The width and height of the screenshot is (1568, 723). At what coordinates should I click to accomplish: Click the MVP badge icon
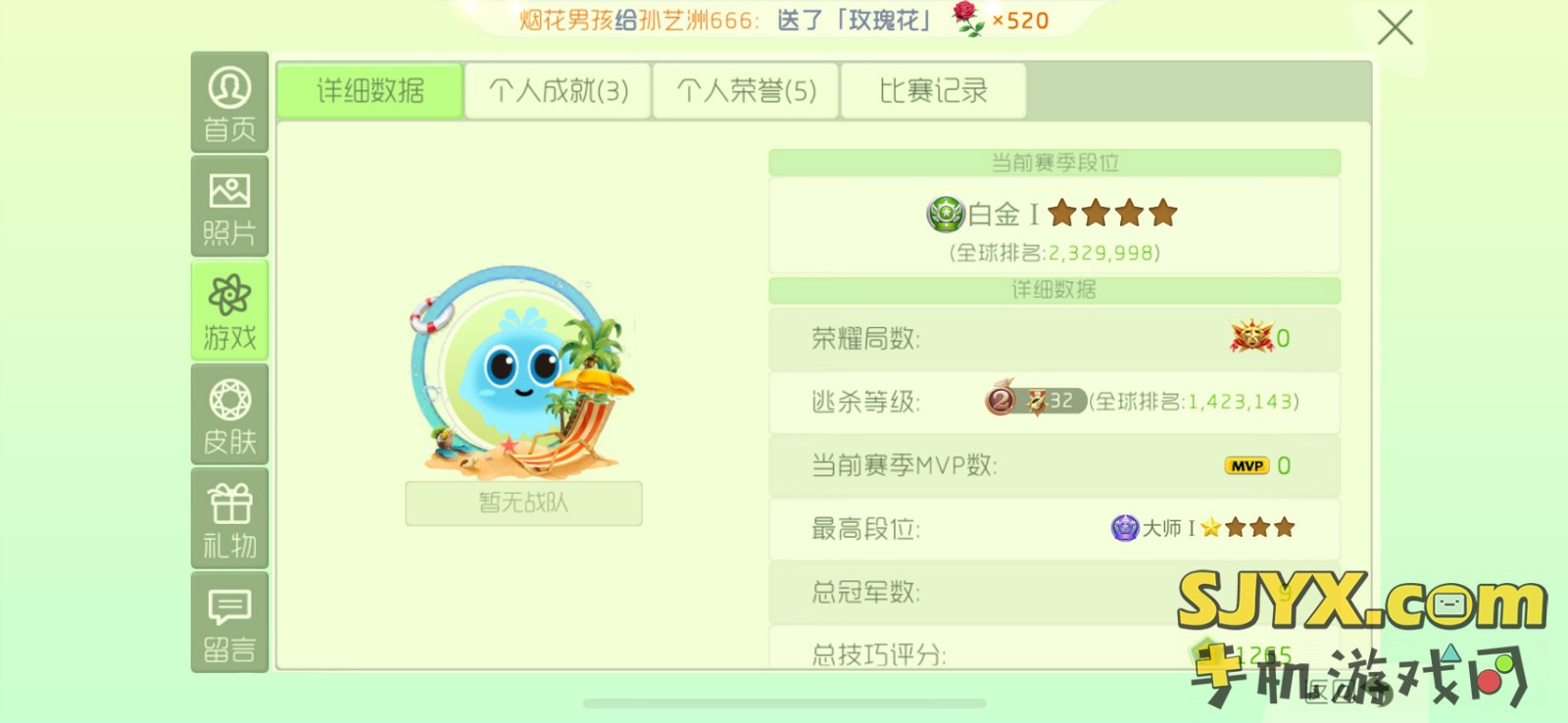[x=1247, y=465]
